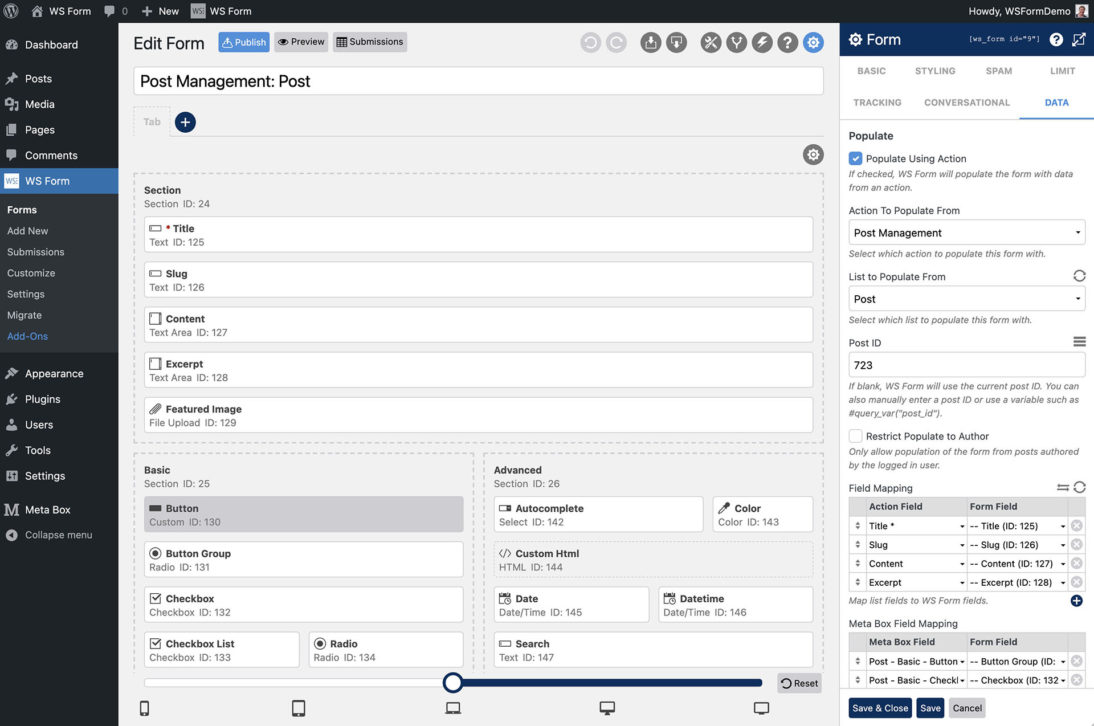Click the Cancel button

pyautogui.click(x=967, y=708)
